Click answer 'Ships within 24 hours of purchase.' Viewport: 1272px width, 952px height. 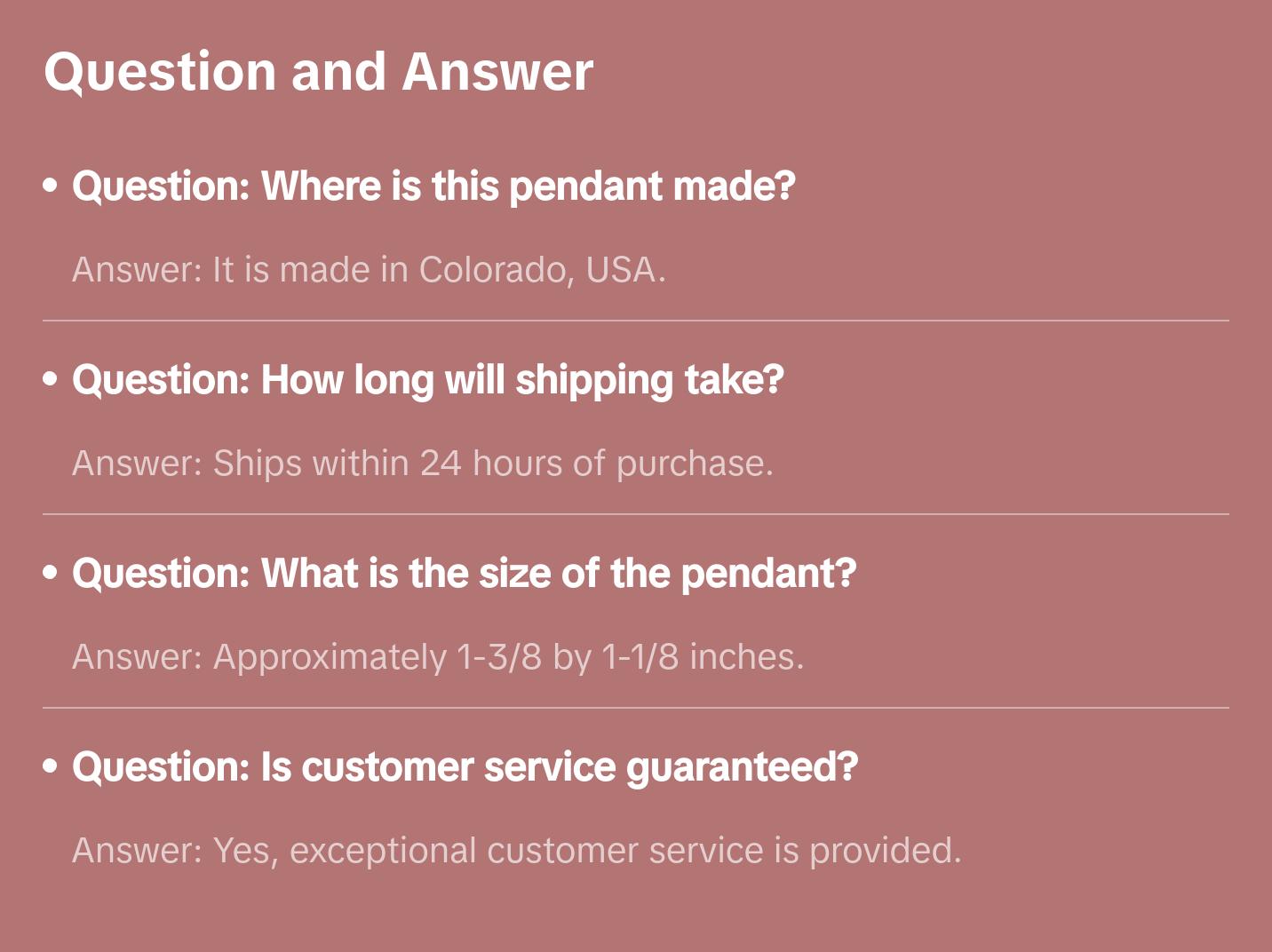pos(422,464)
